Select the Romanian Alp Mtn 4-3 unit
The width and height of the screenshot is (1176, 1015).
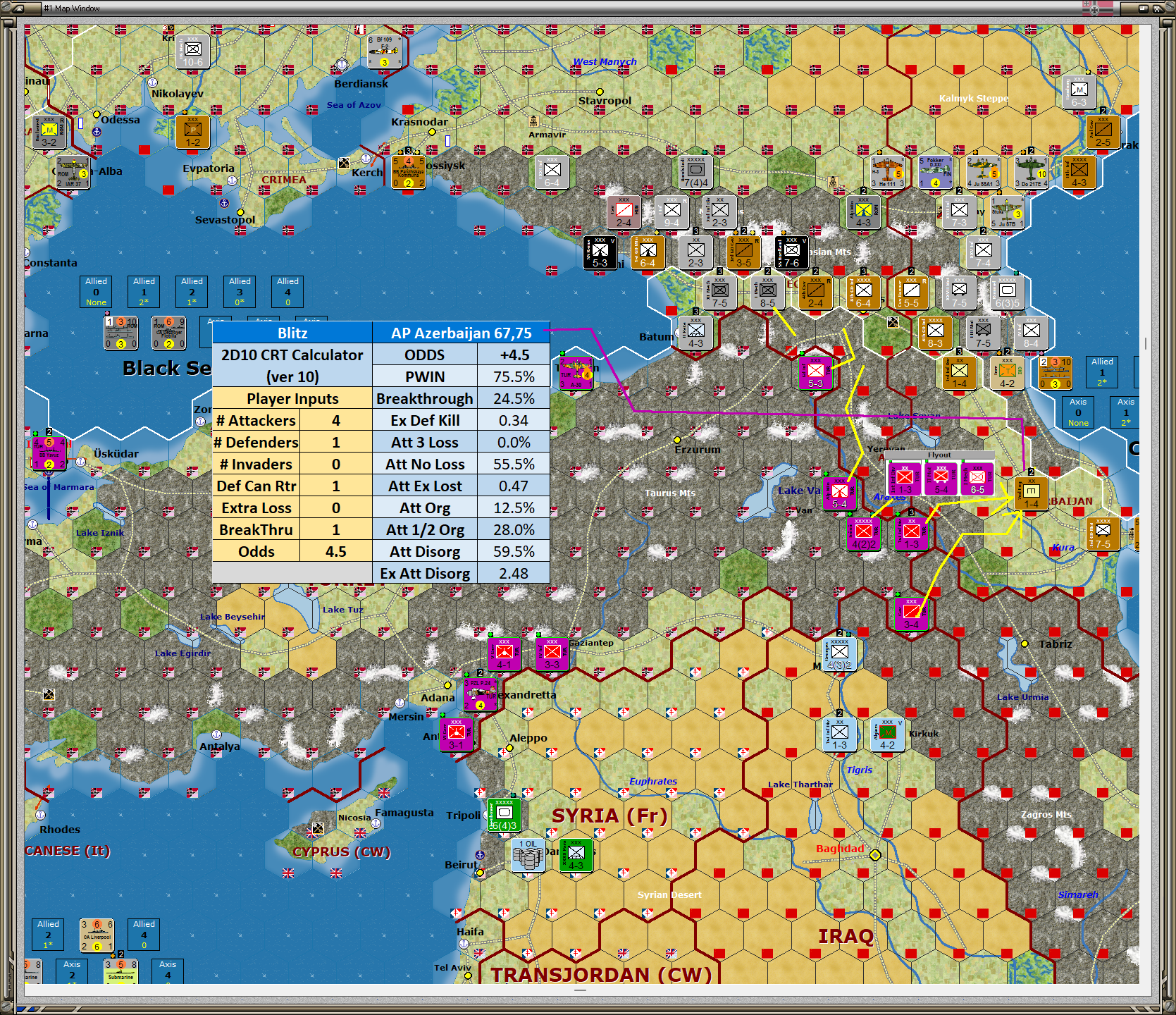tap(863, 212)
